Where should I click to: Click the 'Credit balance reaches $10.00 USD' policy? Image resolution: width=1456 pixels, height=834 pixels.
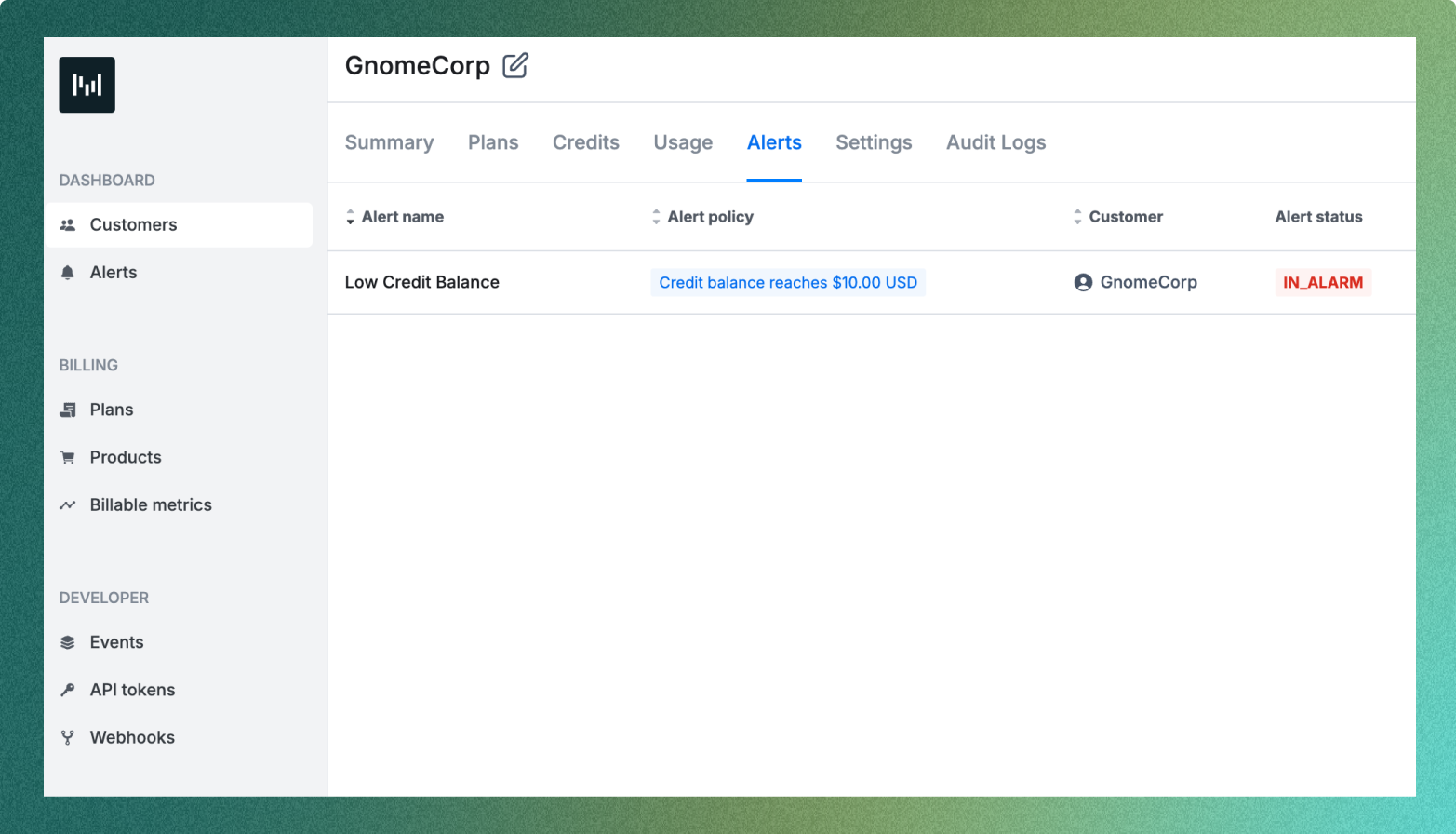(788, 282)
